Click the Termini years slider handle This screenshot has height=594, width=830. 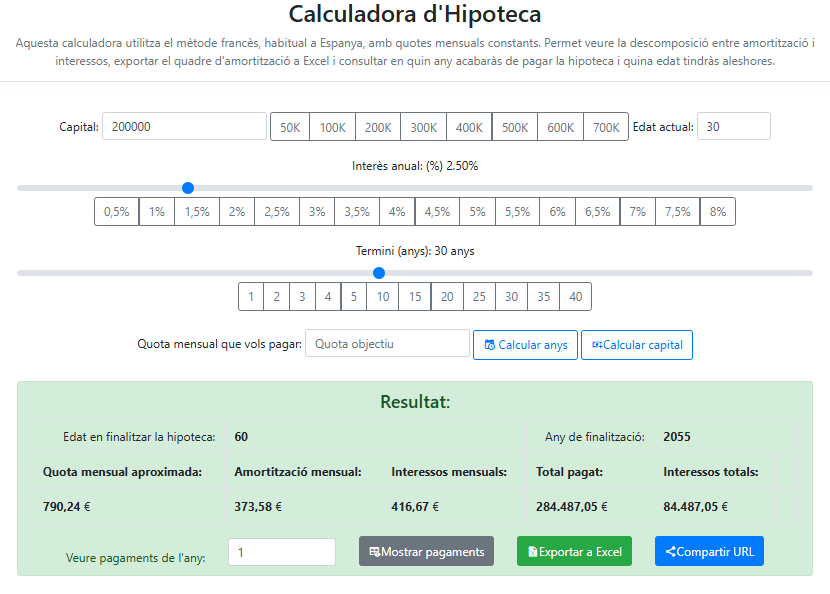click(x=379, y=273)
